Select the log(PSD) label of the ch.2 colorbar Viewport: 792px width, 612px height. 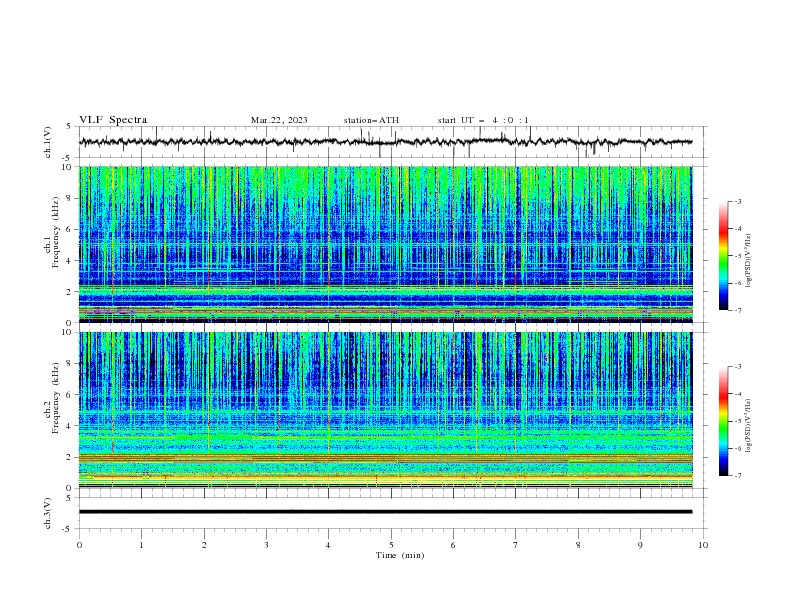point(749,426)
